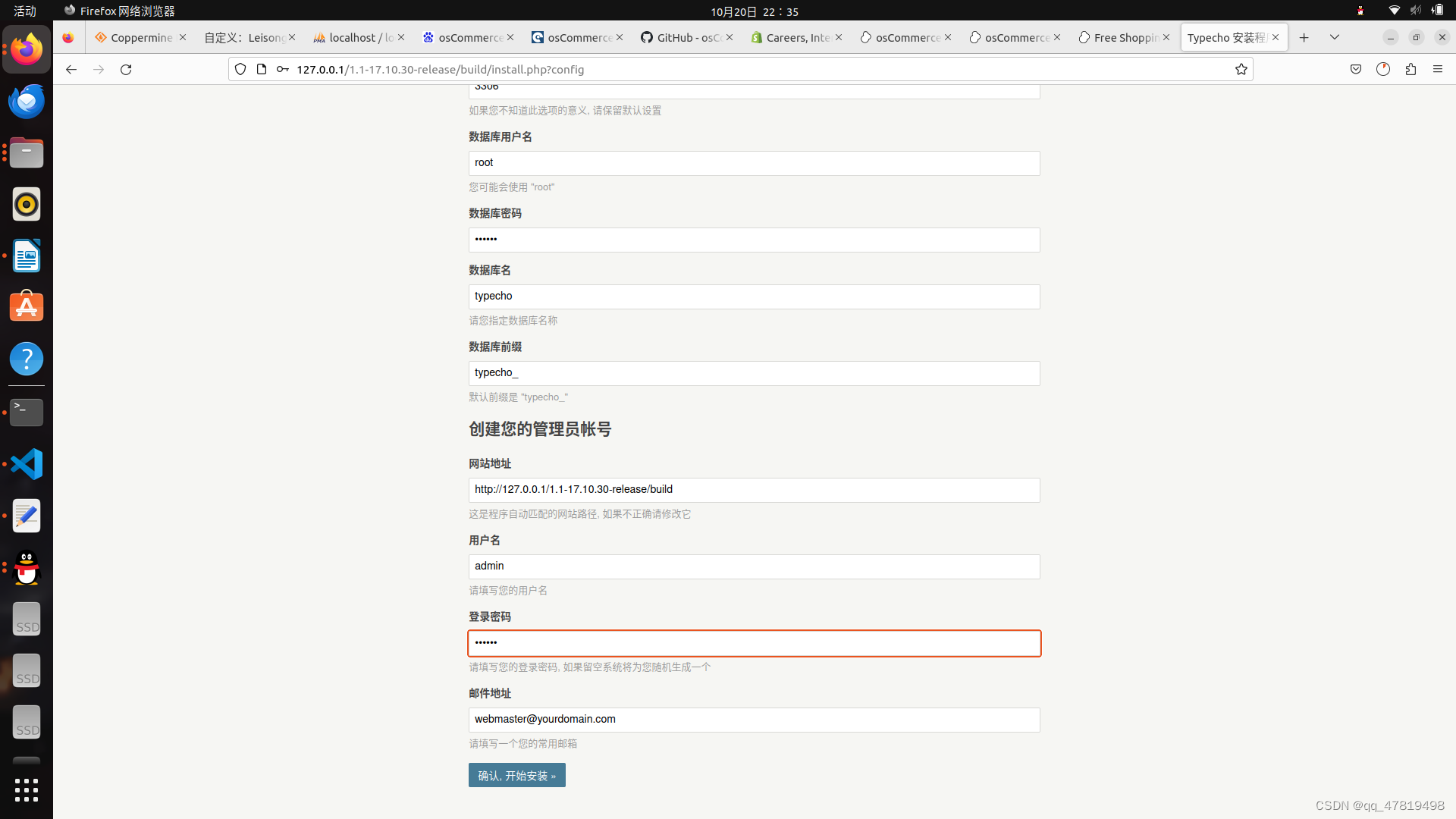Open the extensions icon in the toolbar
The height and width of the screenshot is (819, 1456).
(1410, 69)
